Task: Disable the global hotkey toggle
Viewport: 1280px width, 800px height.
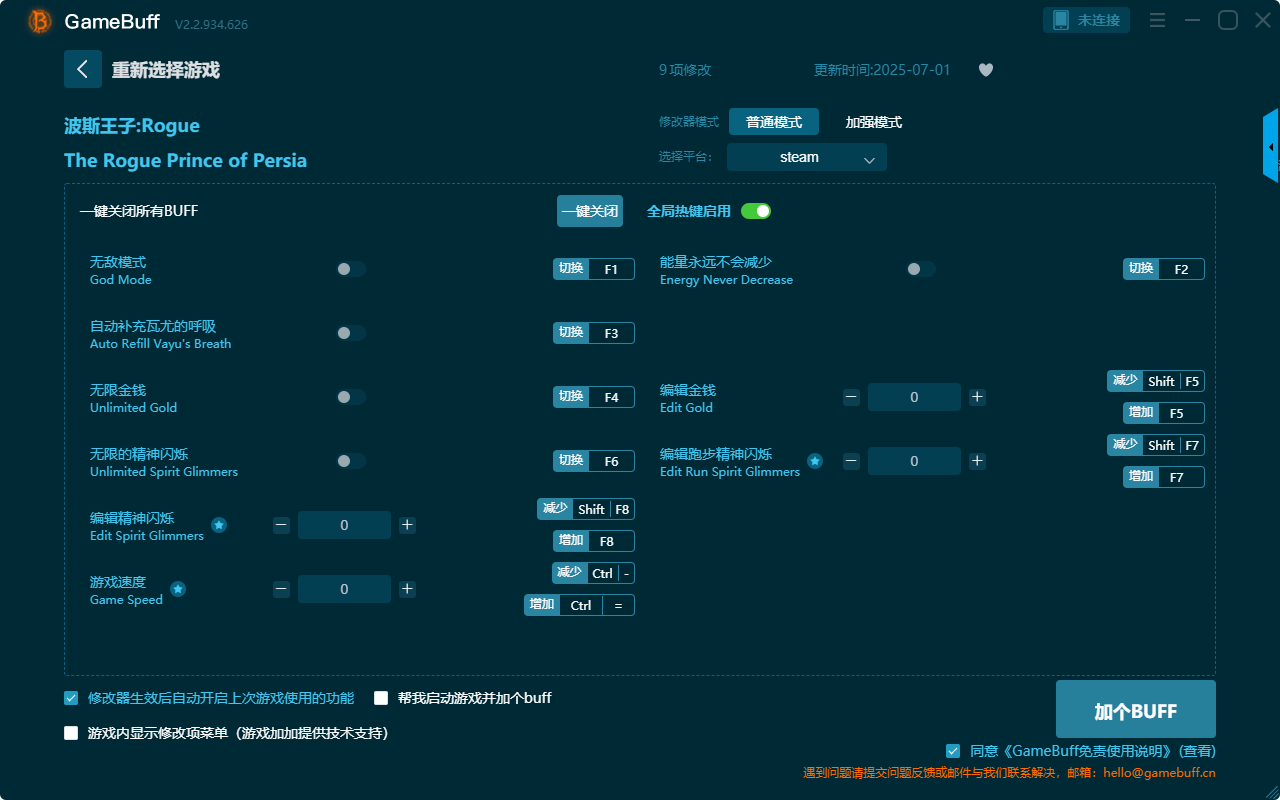Action: 756,211
